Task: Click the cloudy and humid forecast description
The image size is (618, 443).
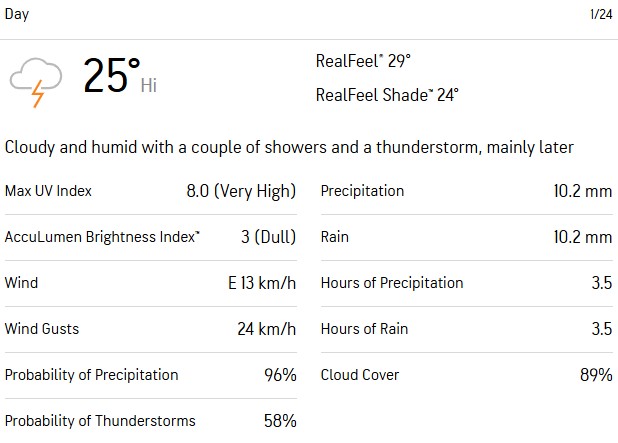Action: point(289,147)
